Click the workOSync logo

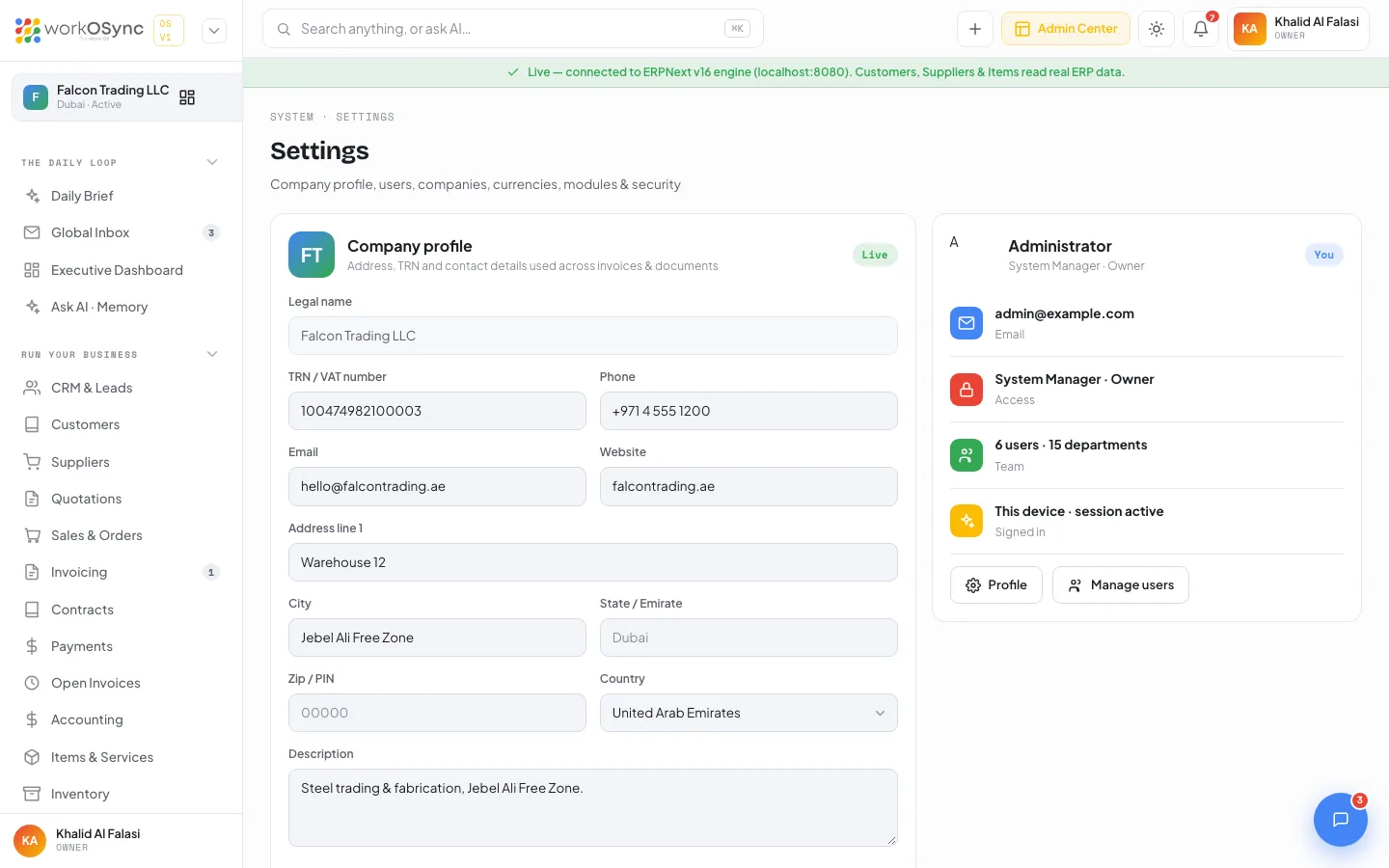[79, 30]
